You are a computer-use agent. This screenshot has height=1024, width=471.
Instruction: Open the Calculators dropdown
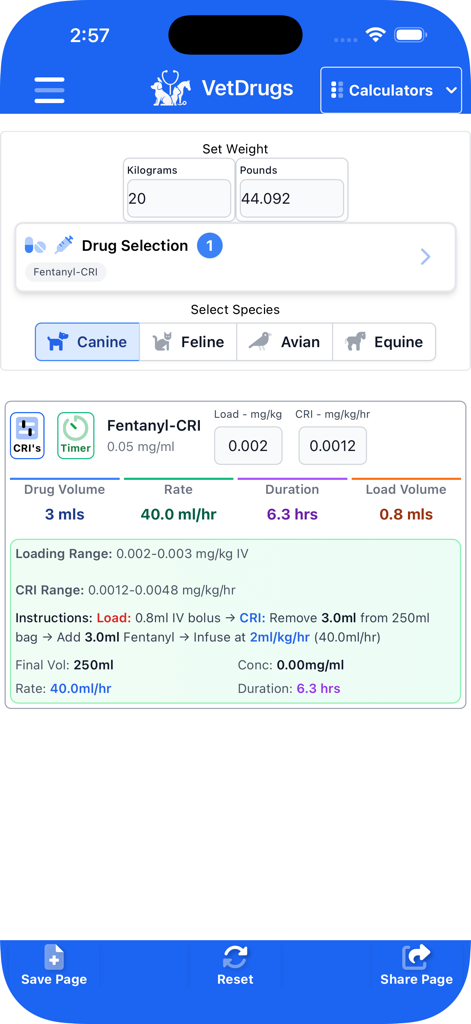click(391, 90)
